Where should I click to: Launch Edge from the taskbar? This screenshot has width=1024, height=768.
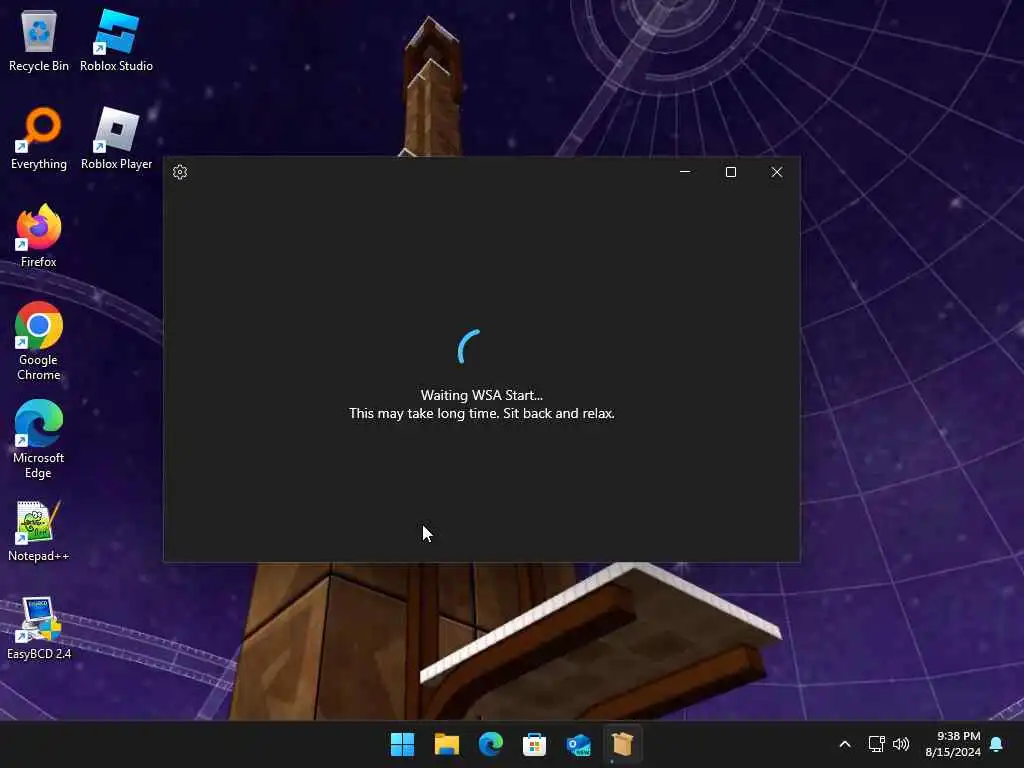pyautogui.click(x=490, y=744)
